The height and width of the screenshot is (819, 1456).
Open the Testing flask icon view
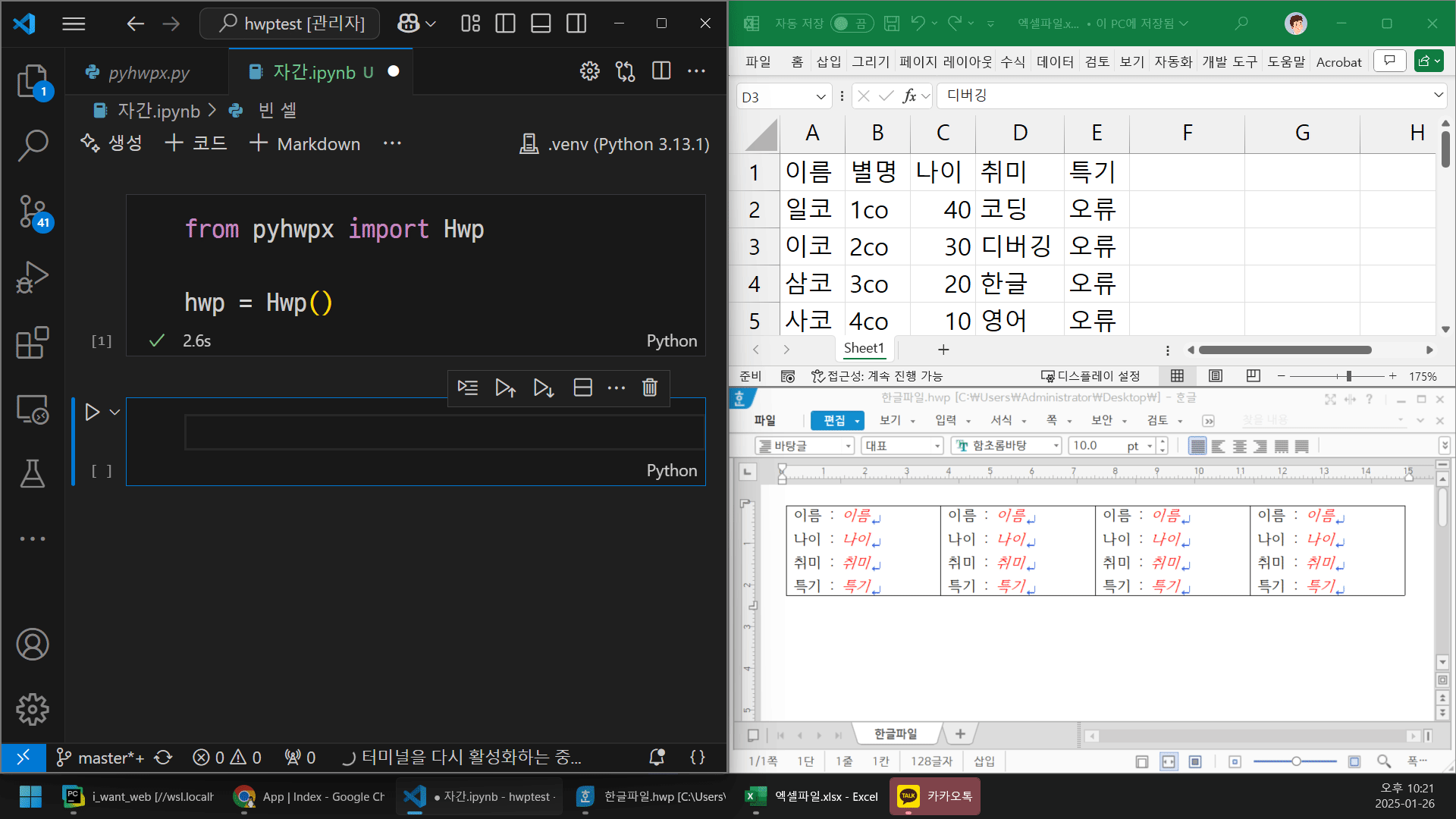[x=33, y=473]
